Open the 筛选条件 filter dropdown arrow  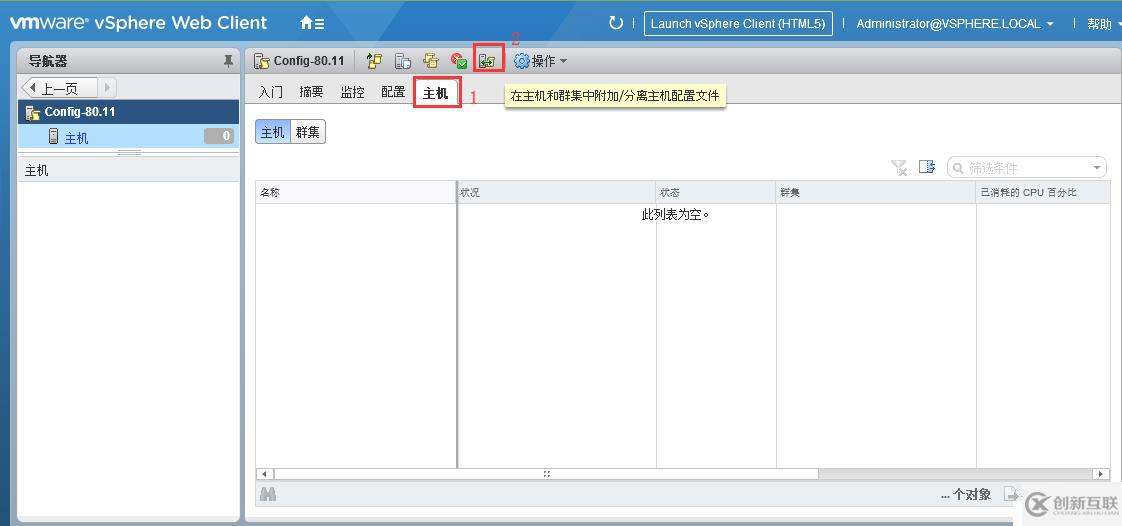click(x=1096, y=168)
